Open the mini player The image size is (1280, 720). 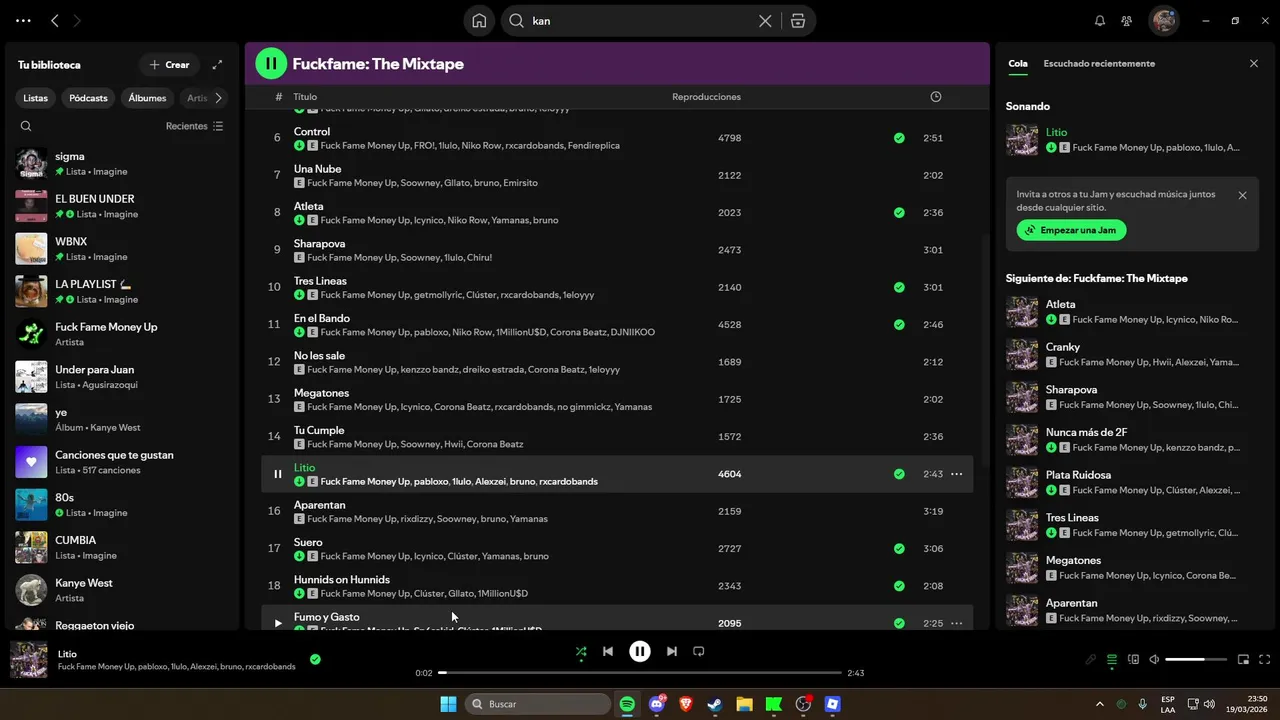[x=1244, y=660]
